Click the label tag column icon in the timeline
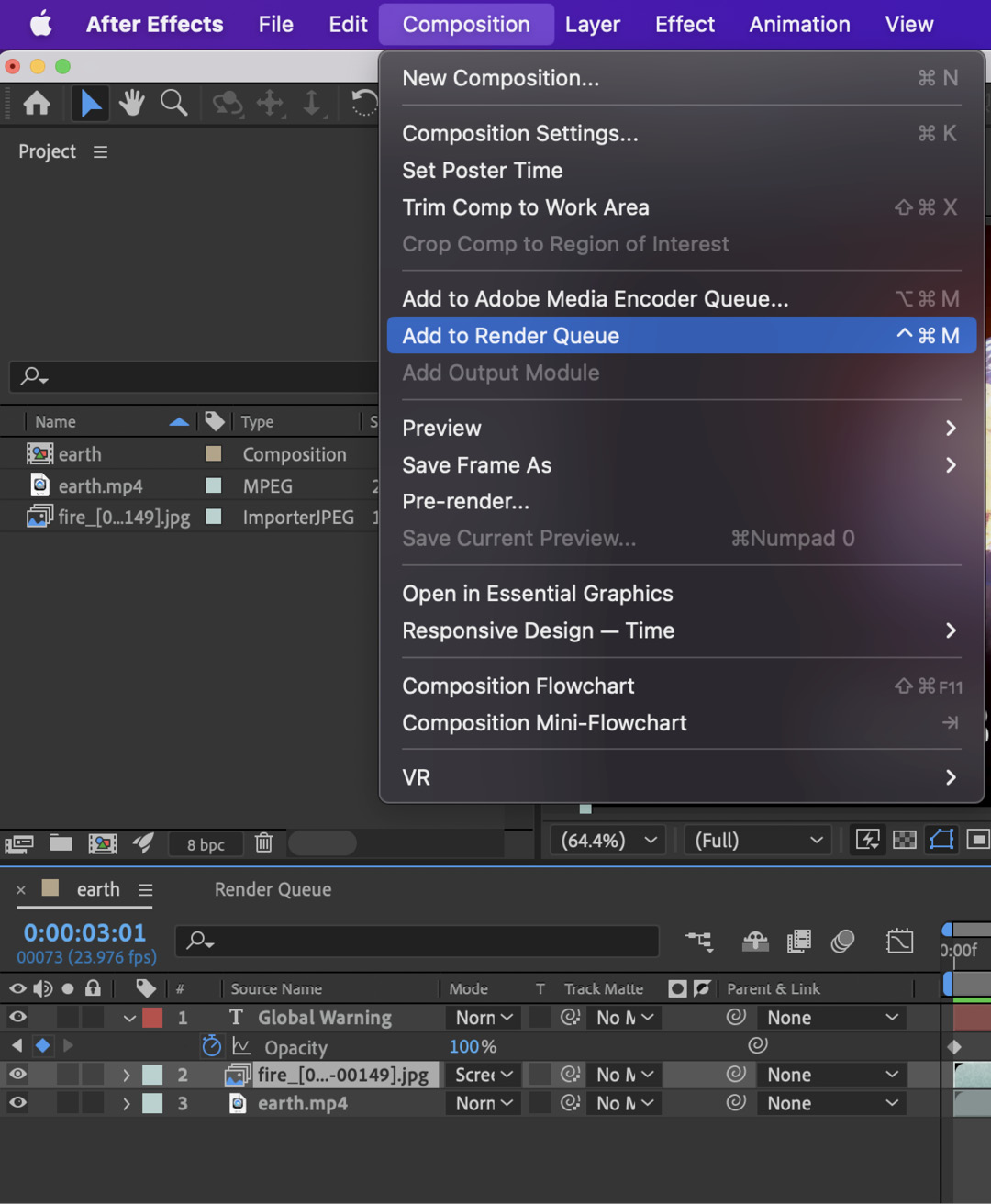991x1204 pixels. point(146,988)
